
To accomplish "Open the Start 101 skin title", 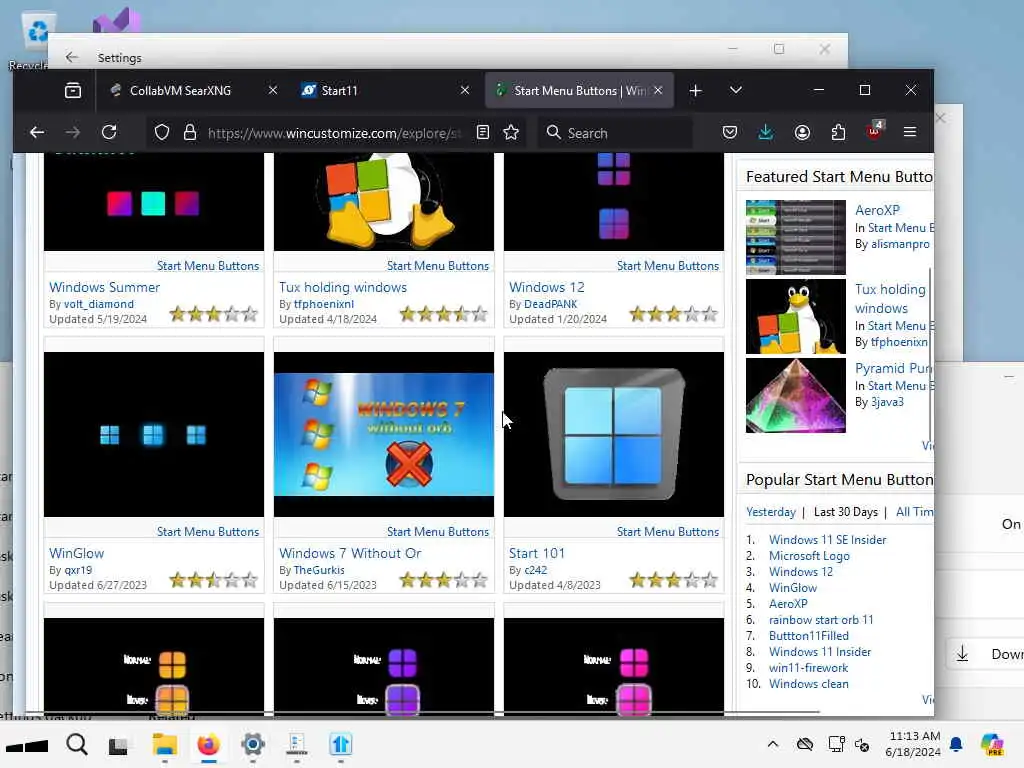I will pyautogui.click(x=537, y=553).
